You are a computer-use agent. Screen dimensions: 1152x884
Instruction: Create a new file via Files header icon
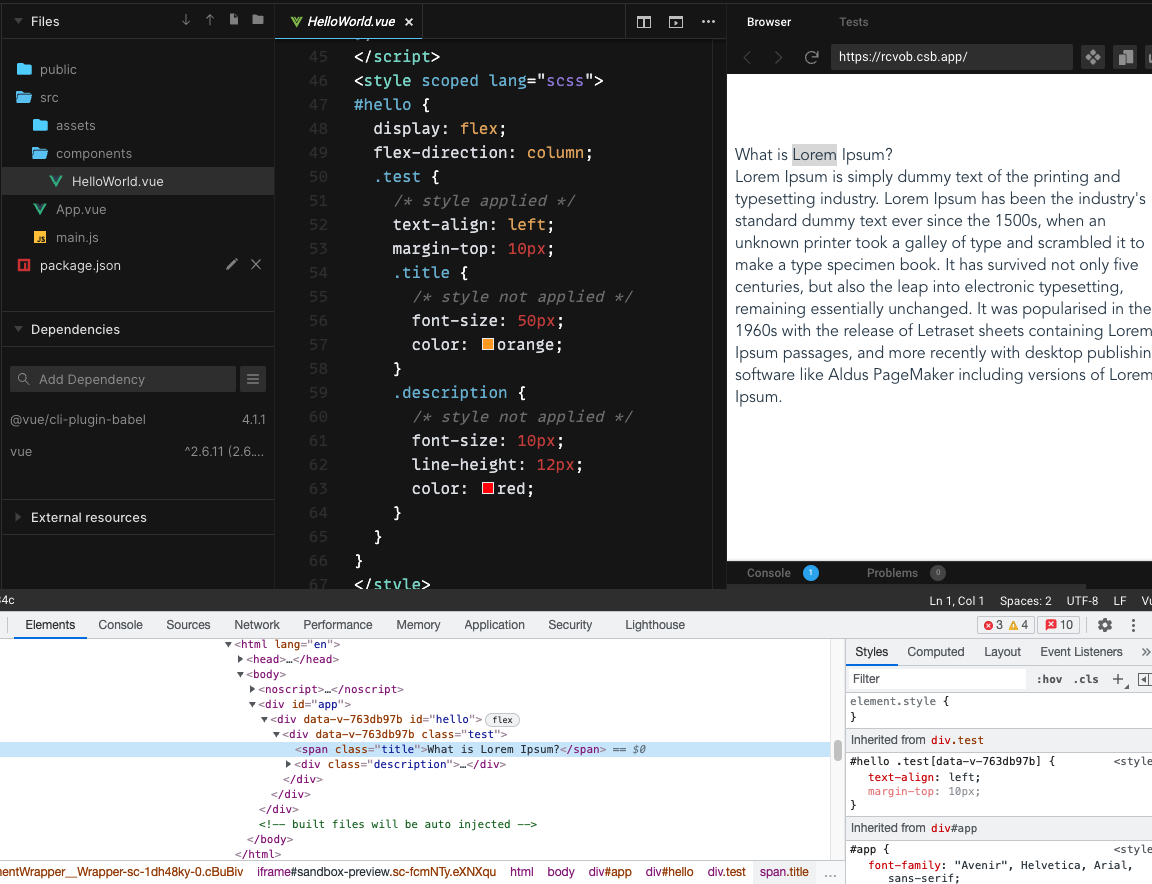(234, 20)
